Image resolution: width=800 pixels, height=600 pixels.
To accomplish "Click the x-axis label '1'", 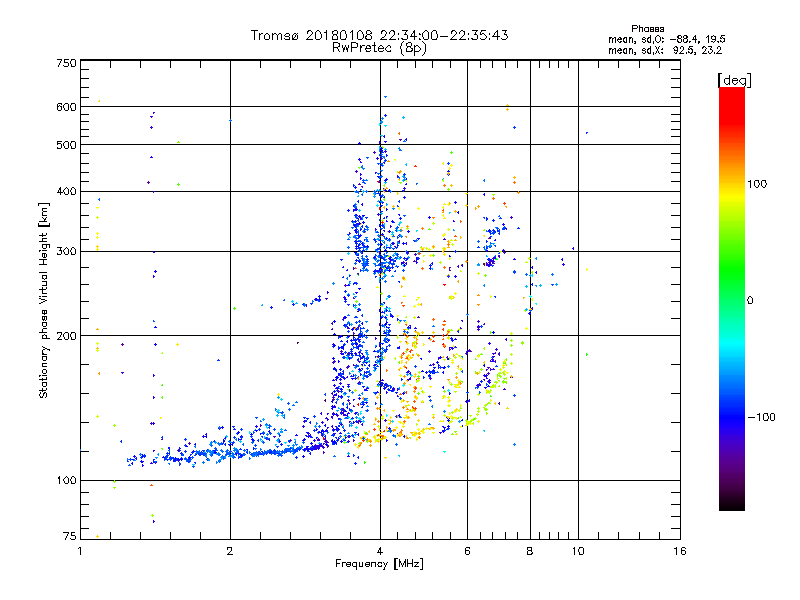I will point(80,551).
